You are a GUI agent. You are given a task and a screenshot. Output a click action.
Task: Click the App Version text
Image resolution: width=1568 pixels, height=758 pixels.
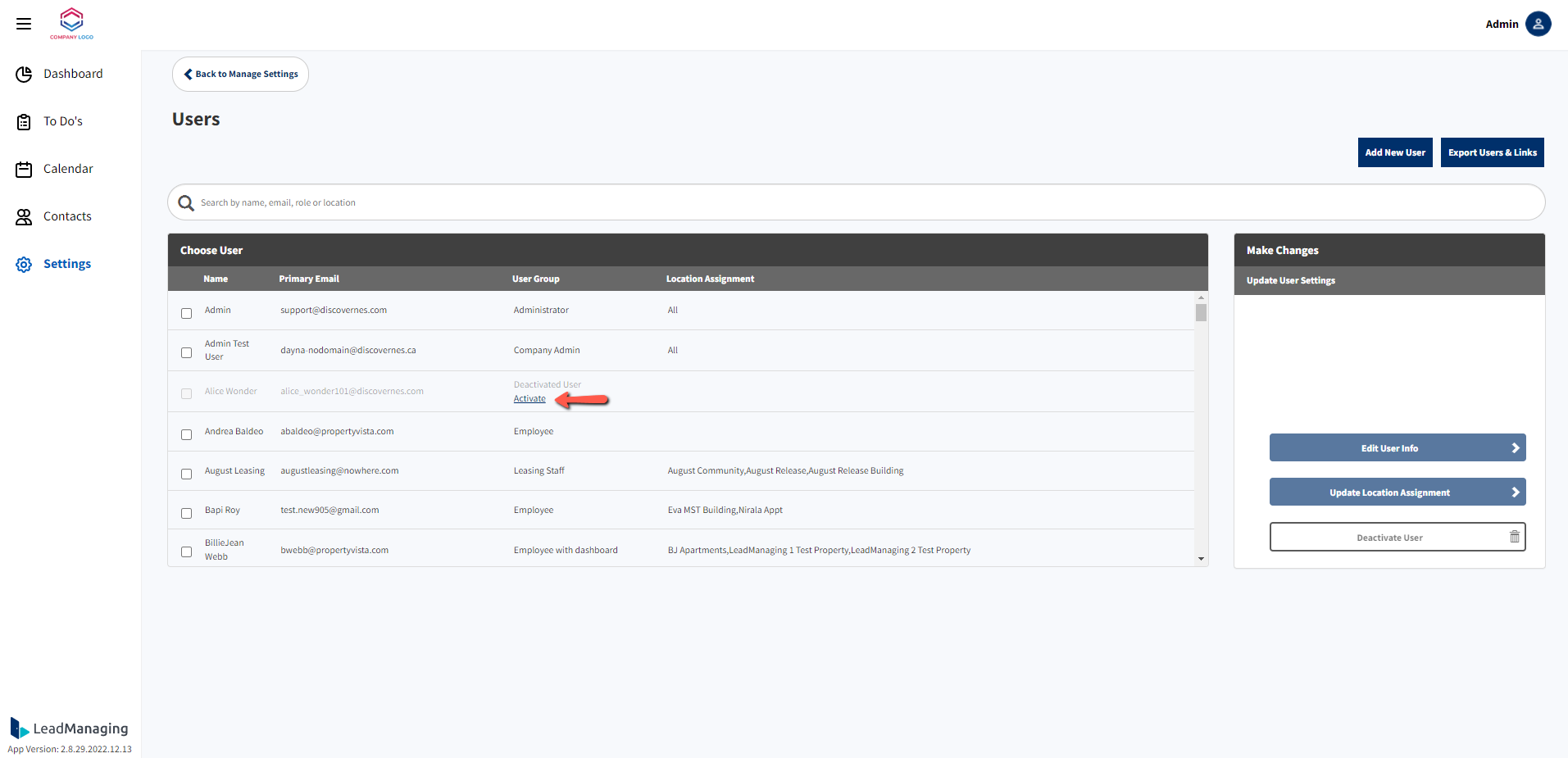(x=70, y=749)
